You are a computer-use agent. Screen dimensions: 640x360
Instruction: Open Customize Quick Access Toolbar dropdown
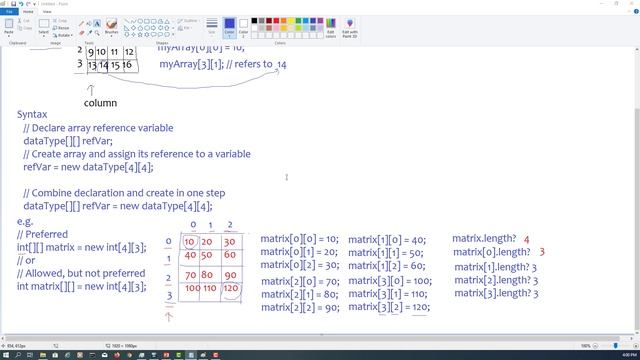click(34, 4)
